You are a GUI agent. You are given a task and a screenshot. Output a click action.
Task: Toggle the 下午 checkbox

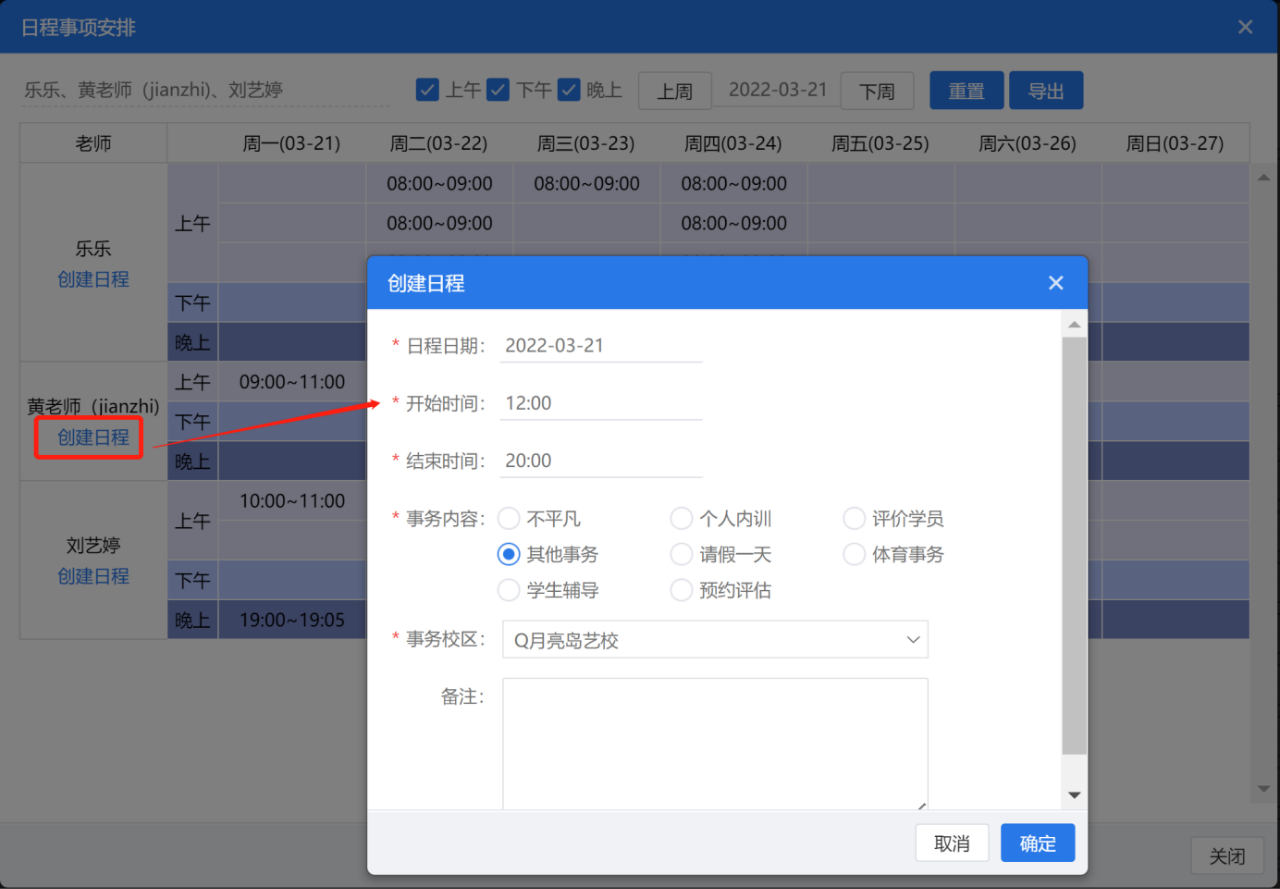pos(498,90)
